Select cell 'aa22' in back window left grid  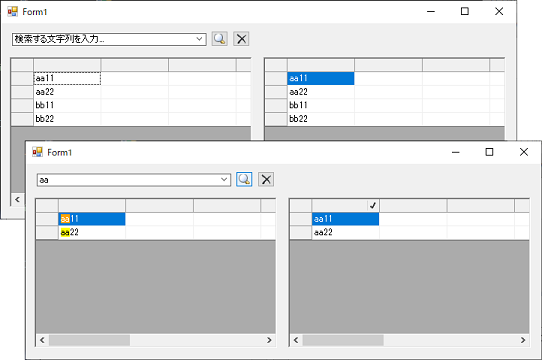click(67, 92)
